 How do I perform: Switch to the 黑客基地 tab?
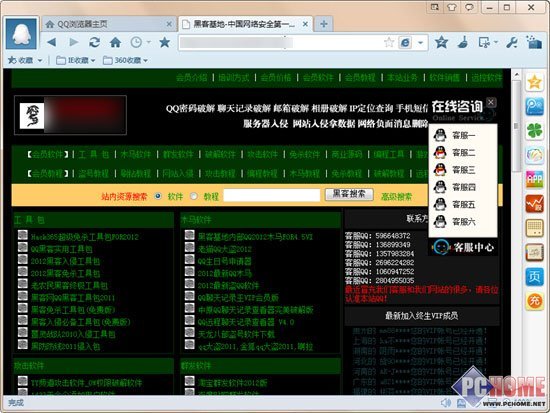coord(245,24)
